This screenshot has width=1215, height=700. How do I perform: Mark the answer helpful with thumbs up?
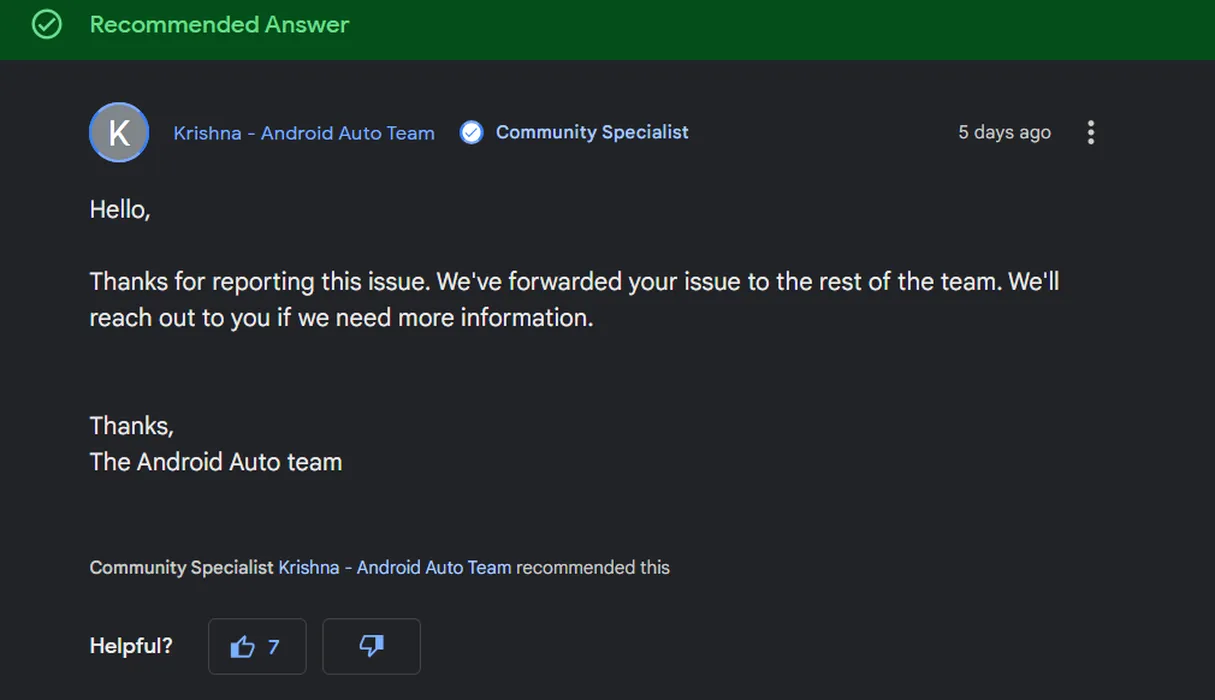pos(243,647)
